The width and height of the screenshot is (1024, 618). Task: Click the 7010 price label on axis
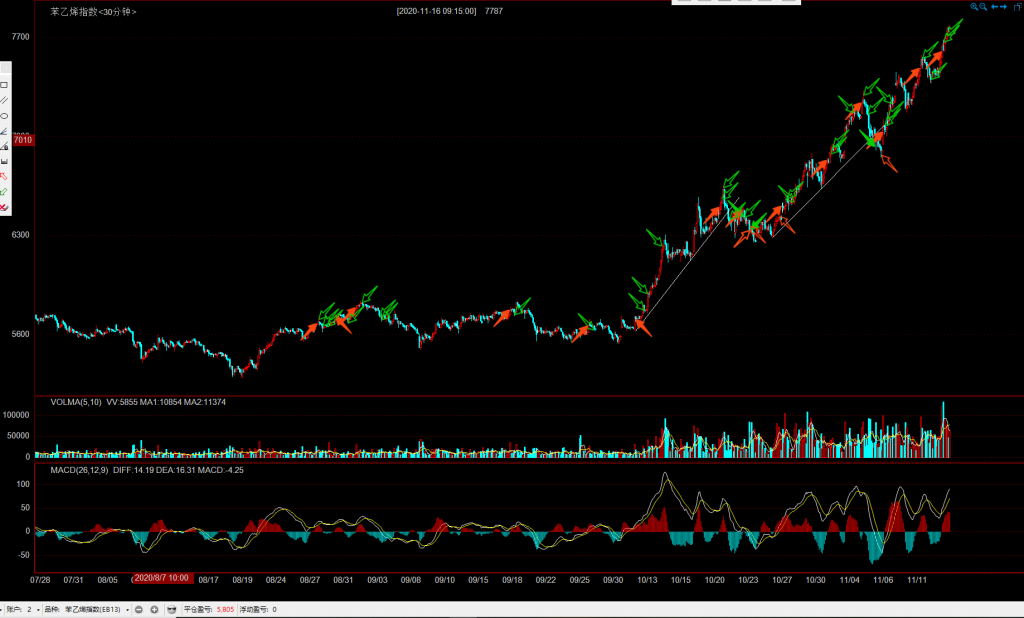(x=23, y=140)
